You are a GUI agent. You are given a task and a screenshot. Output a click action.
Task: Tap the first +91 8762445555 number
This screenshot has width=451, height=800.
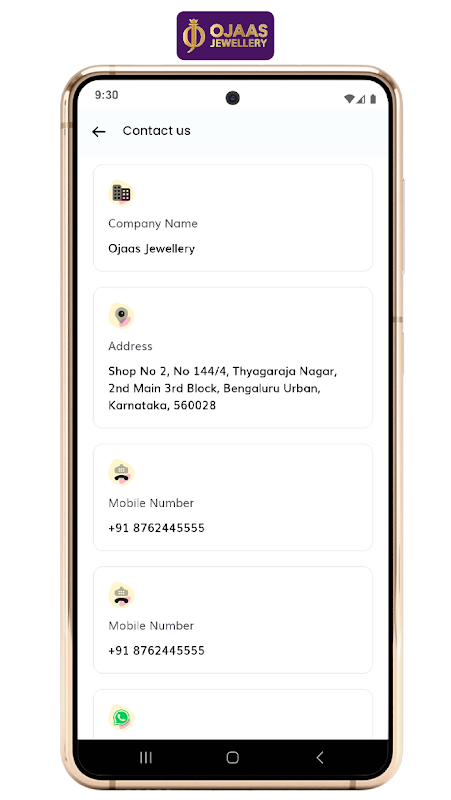(156, 528)
